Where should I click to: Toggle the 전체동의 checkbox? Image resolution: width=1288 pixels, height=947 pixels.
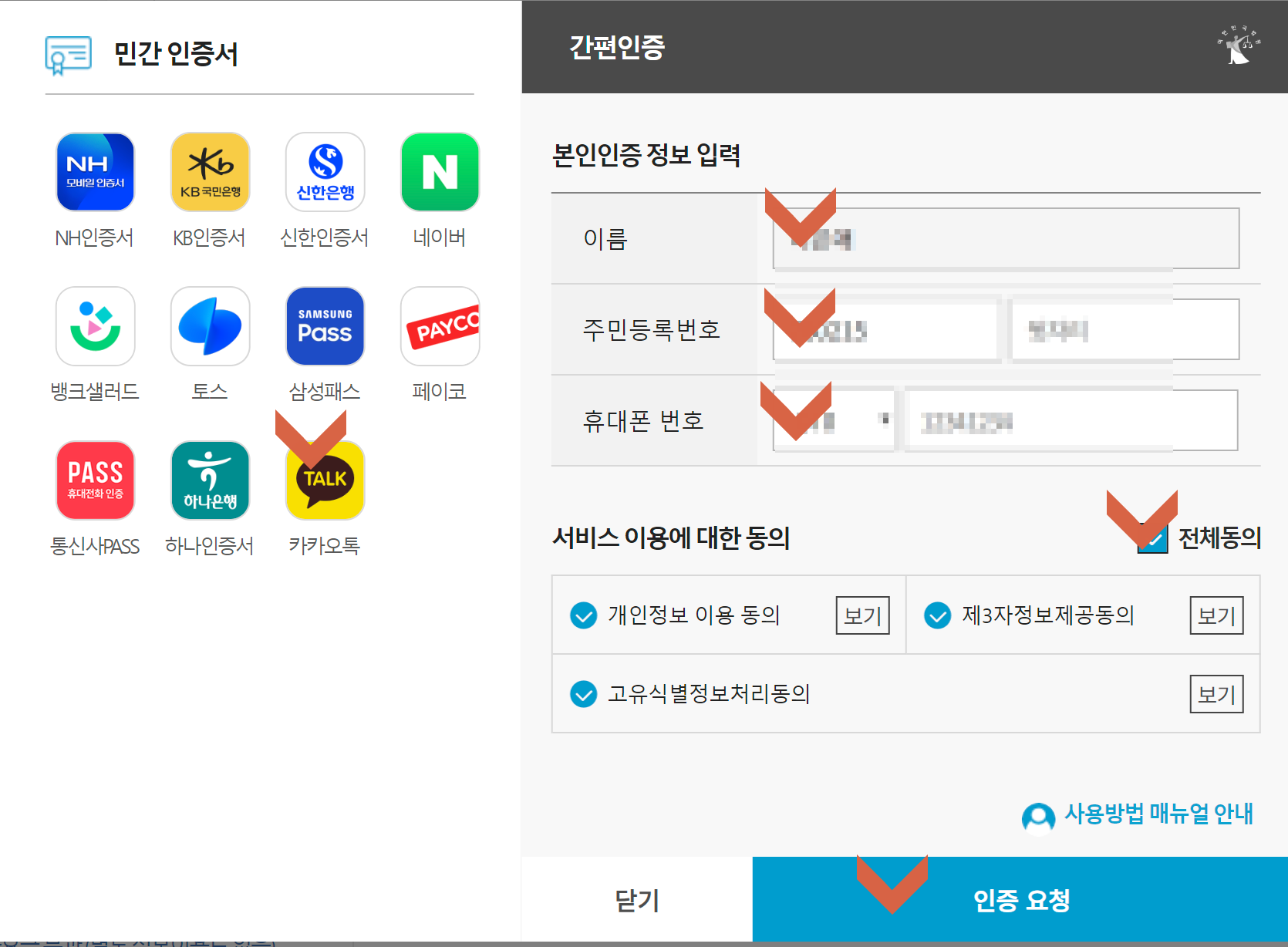click(x=1152, y=538)
